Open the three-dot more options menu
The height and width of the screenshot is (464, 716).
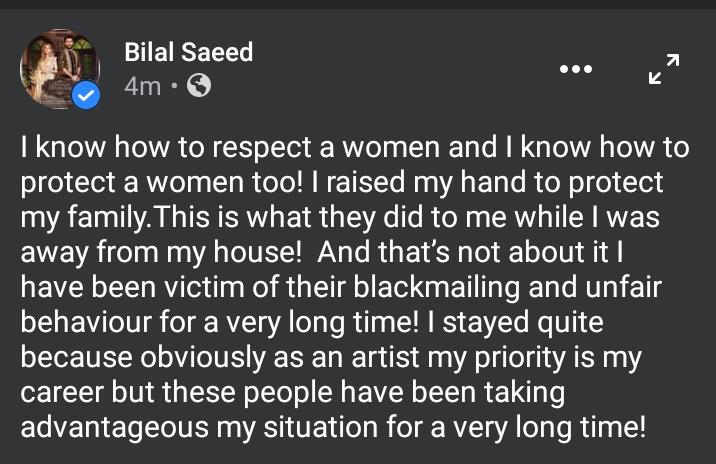[575, 69]
